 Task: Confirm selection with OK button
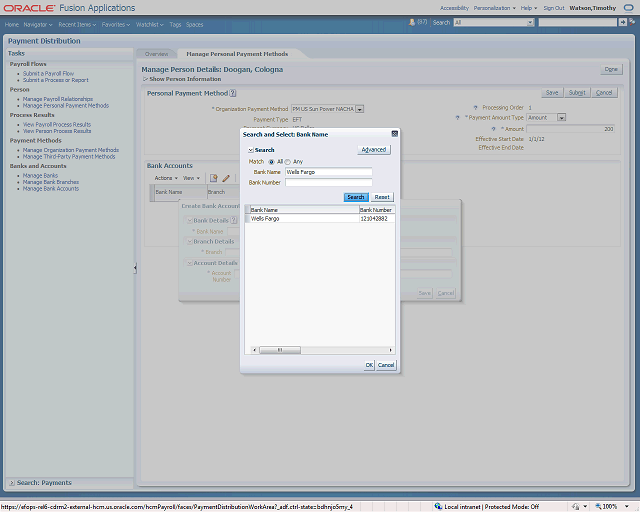368,365
